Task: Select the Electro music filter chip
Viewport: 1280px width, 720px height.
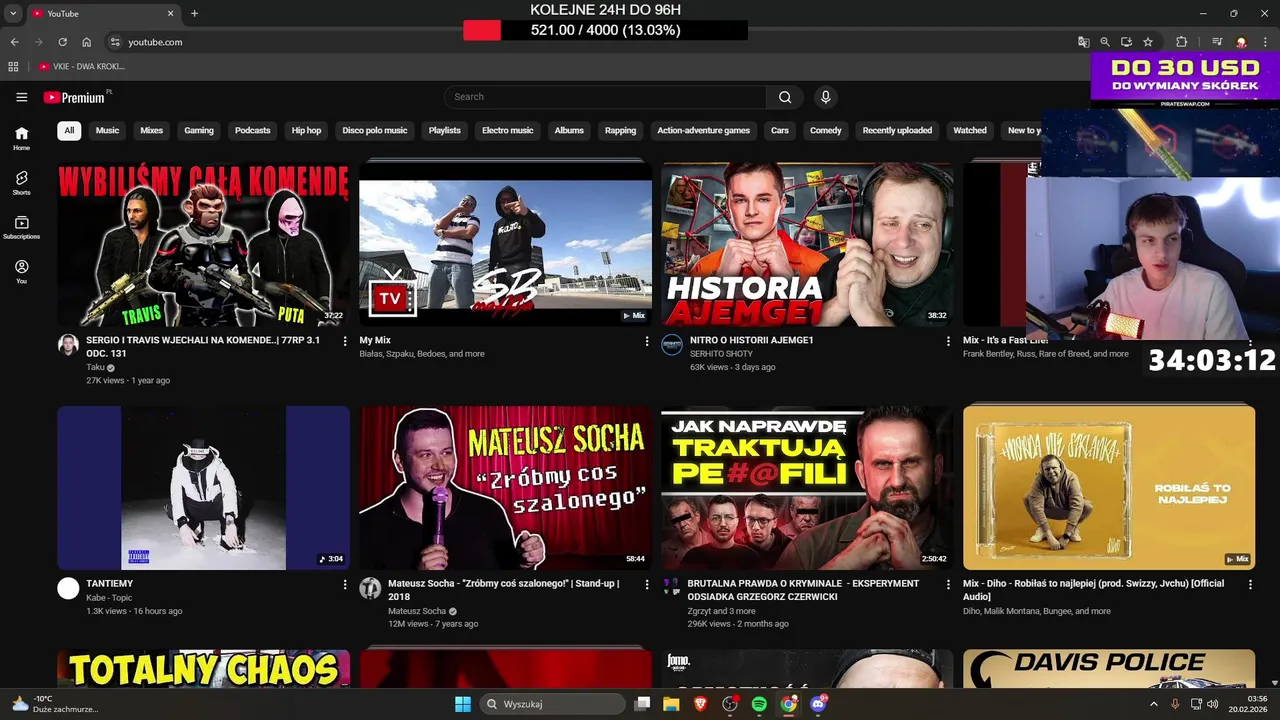Action: tap(508, 130)
